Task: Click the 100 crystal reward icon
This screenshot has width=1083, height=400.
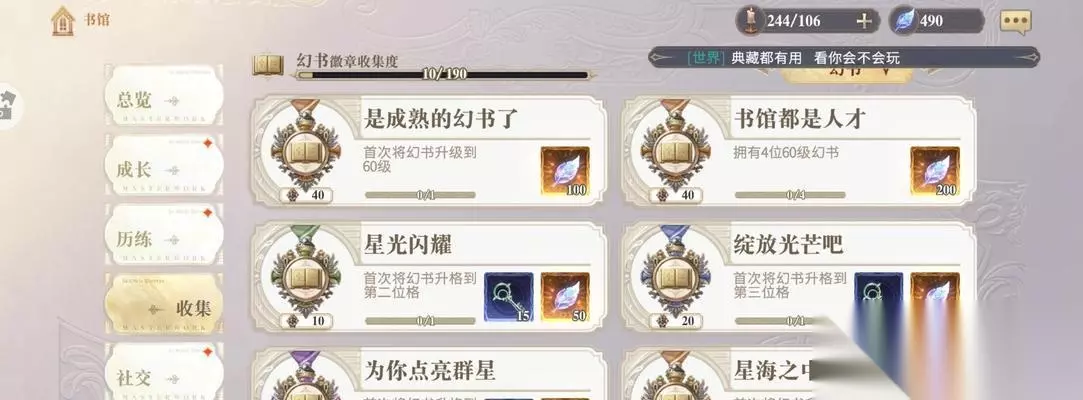Action: click(565, 171)
